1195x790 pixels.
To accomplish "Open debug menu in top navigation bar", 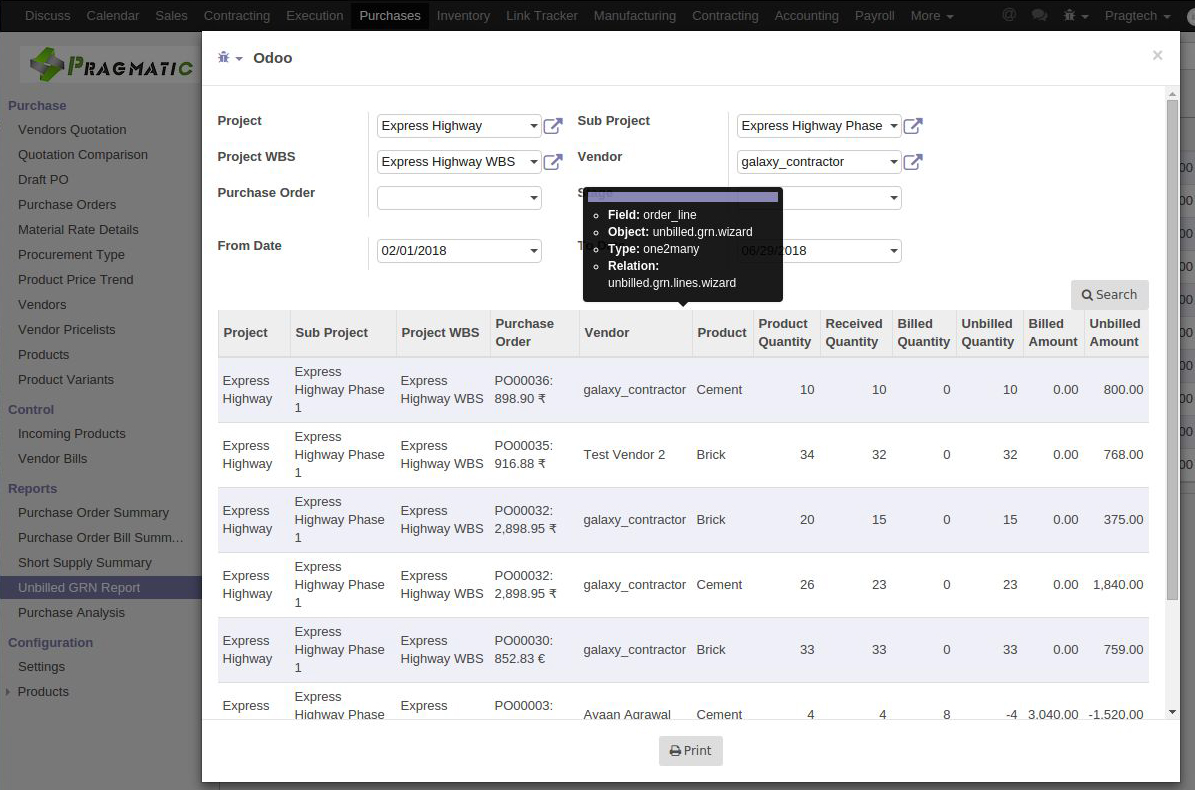I will tap(1075, 15).
